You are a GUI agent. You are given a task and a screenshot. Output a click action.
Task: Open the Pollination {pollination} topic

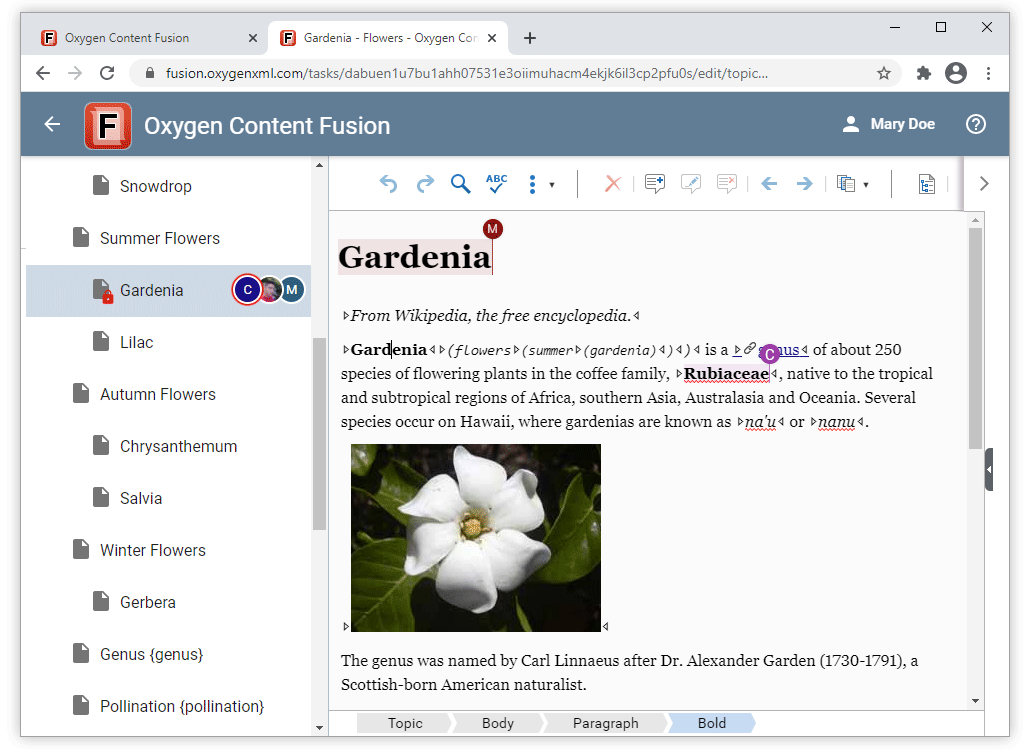click(182, 706)
